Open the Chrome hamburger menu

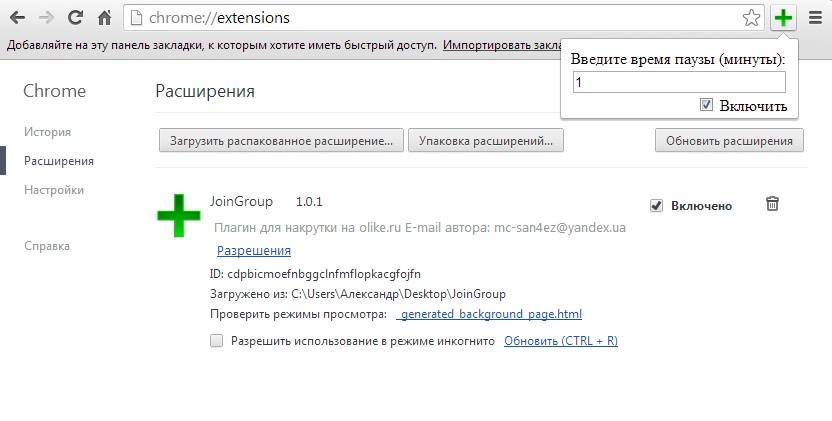pos(814,17)
